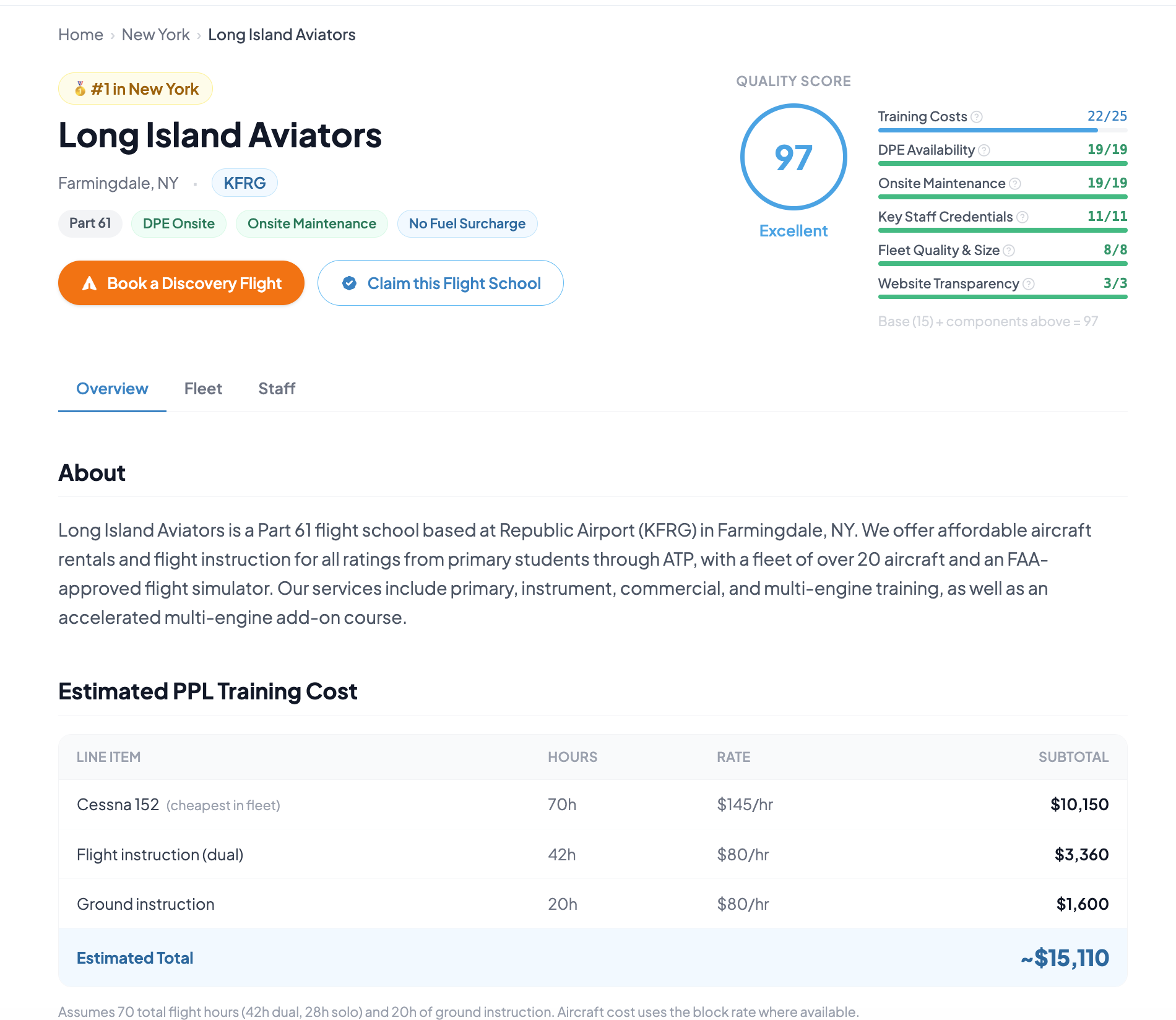Click the Website Transparency help icon

click(1029, 284)
